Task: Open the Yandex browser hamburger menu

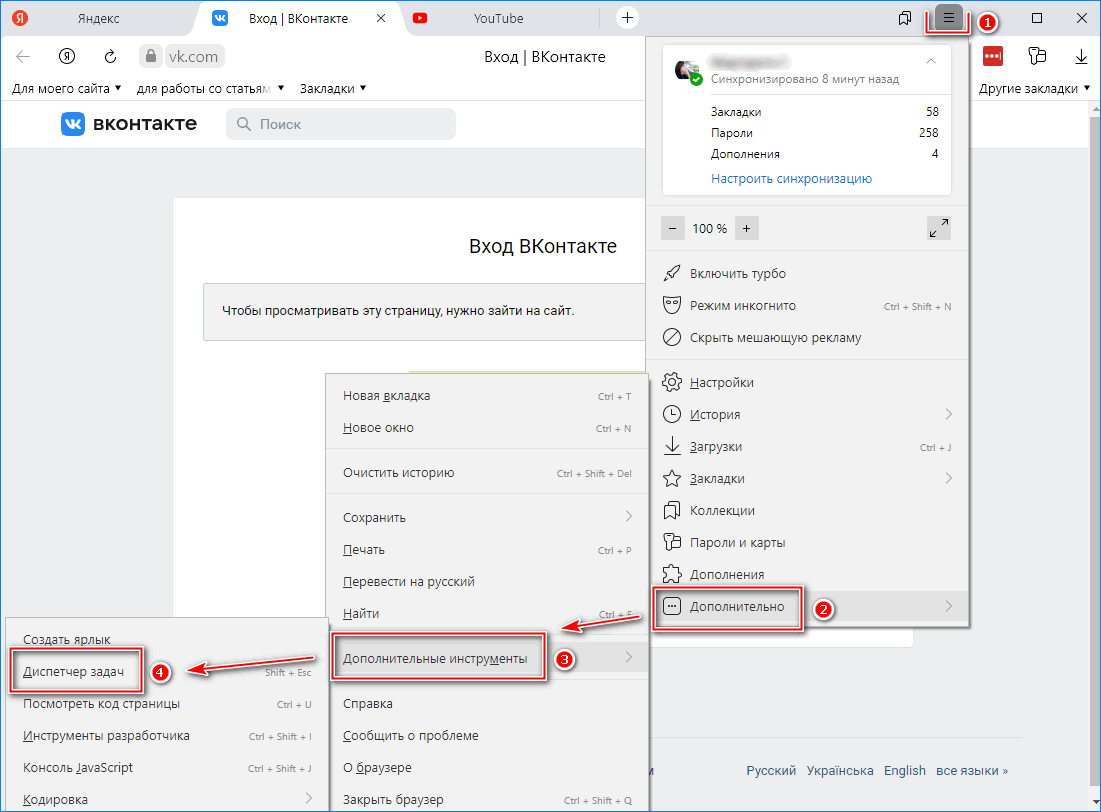Action: pyautogui.click(x=949, y=18)
